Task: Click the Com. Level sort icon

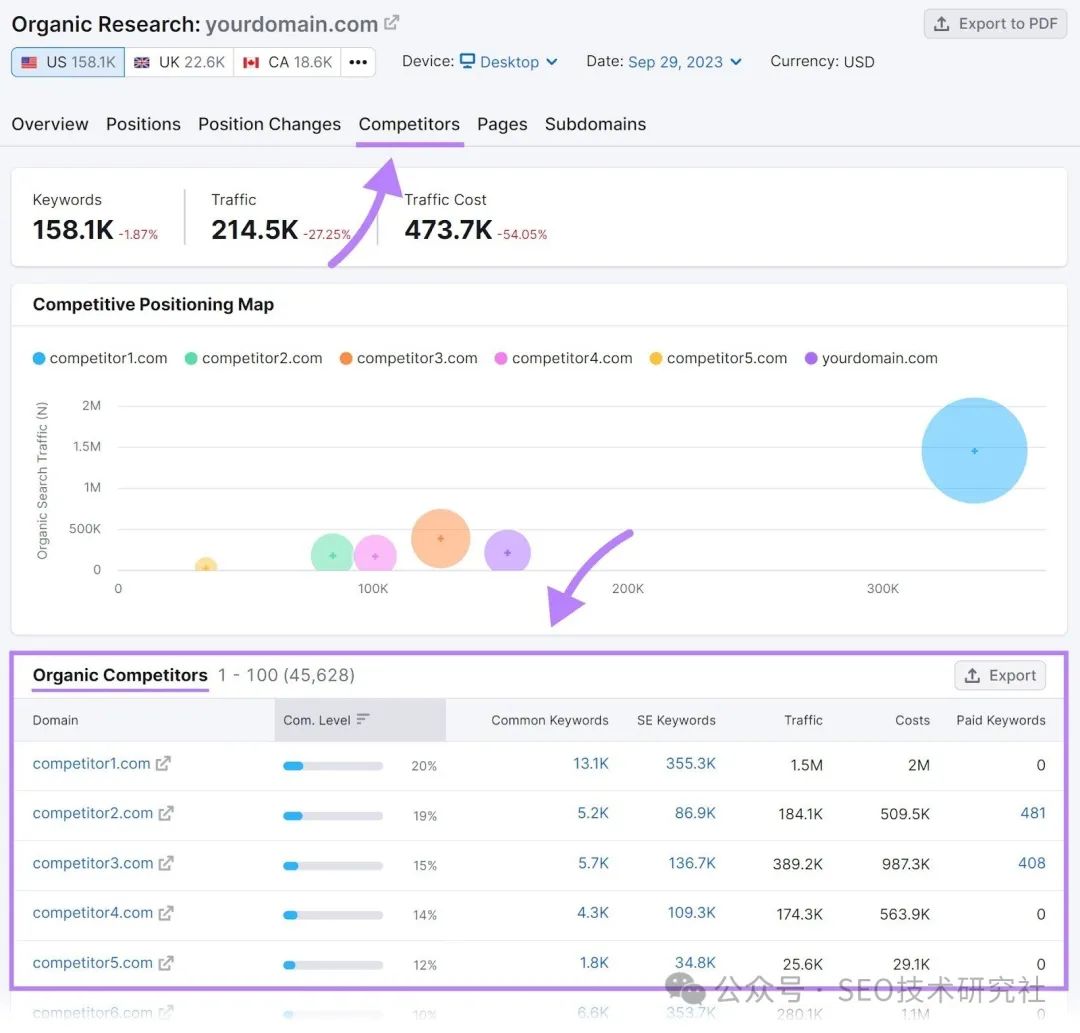Action: tap(363, 720)
